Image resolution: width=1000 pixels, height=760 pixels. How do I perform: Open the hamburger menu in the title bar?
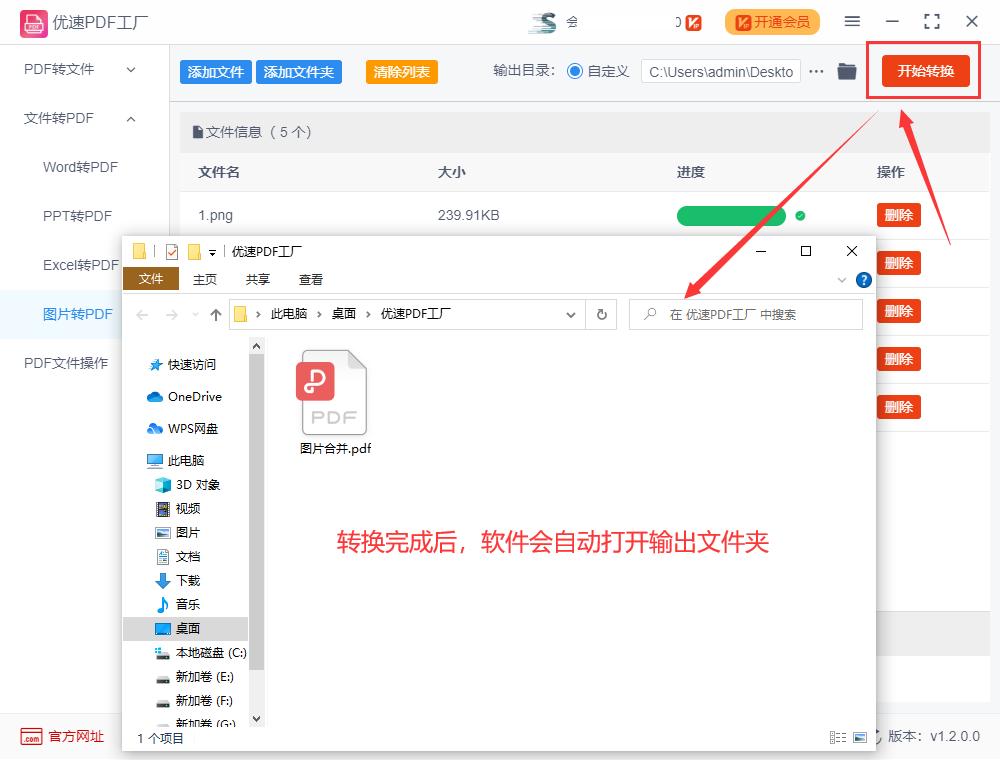click(x=853, y=20)
